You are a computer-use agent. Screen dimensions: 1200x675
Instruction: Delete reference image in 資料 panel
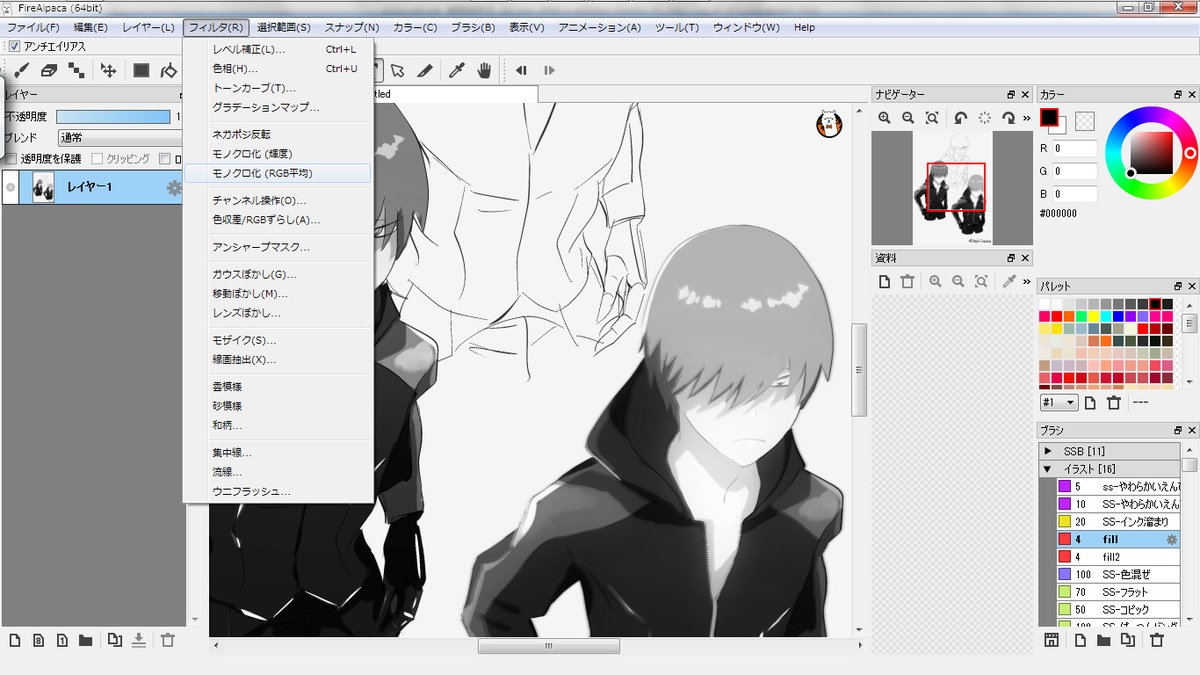pyautogui.click(x=907, y=282)
